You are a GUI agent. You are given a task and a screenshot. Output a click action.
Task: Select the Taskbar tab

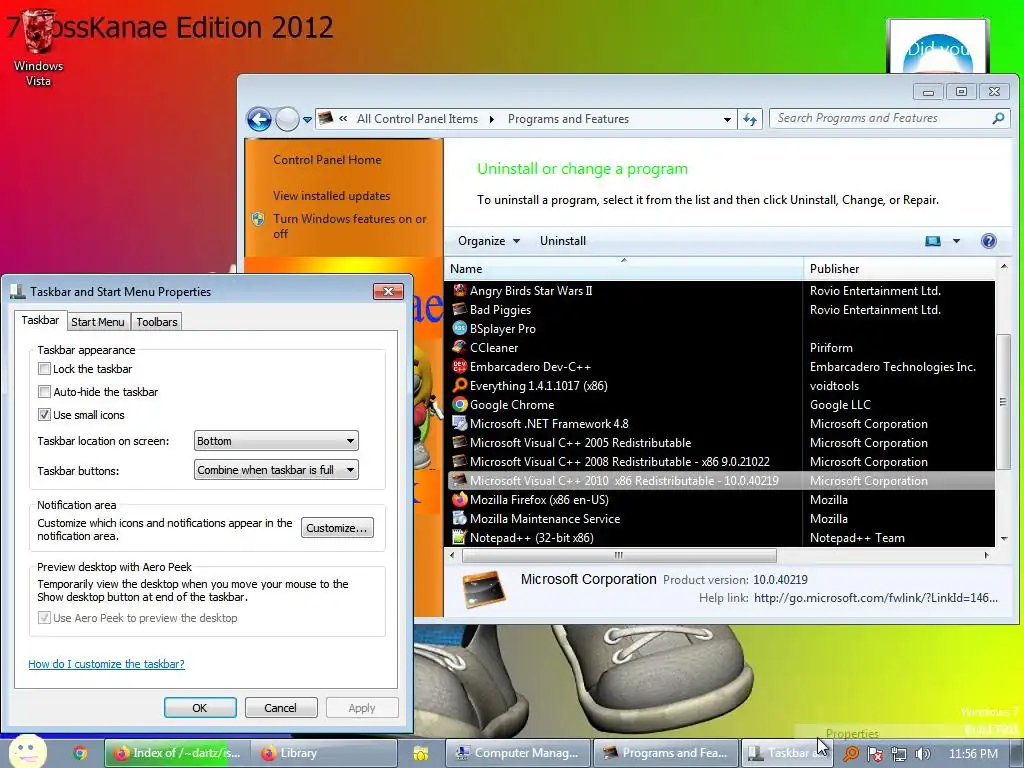(x=40, y=320)
